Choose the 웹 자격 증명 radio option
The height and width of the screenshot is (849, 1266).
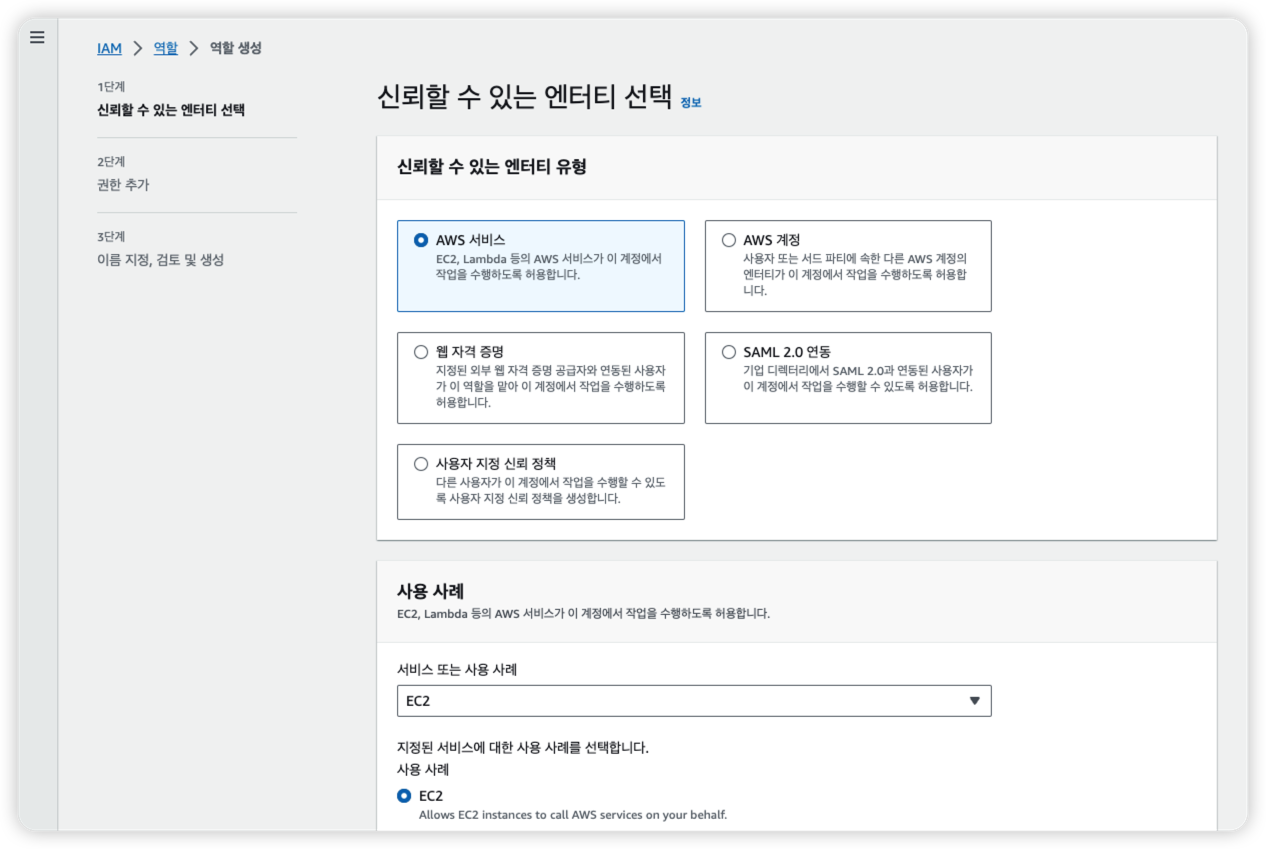tap(421, 352)
